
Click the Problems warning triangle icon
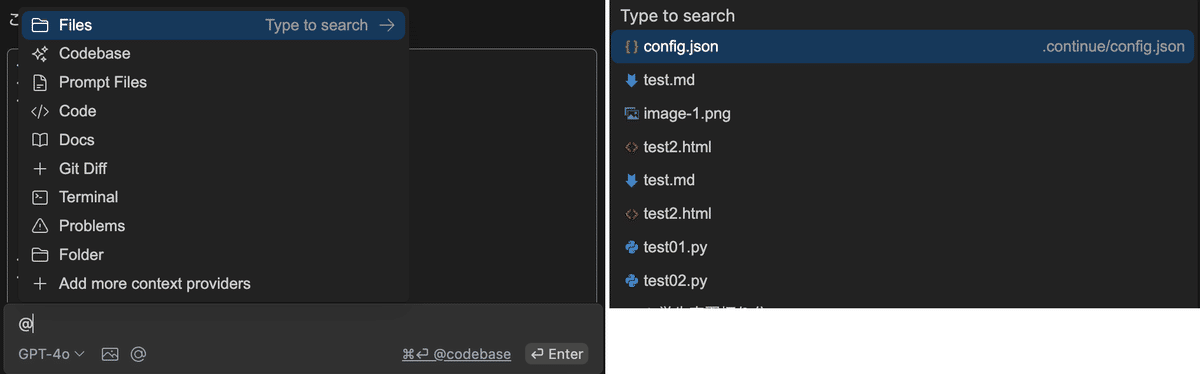tap(40, 226)
